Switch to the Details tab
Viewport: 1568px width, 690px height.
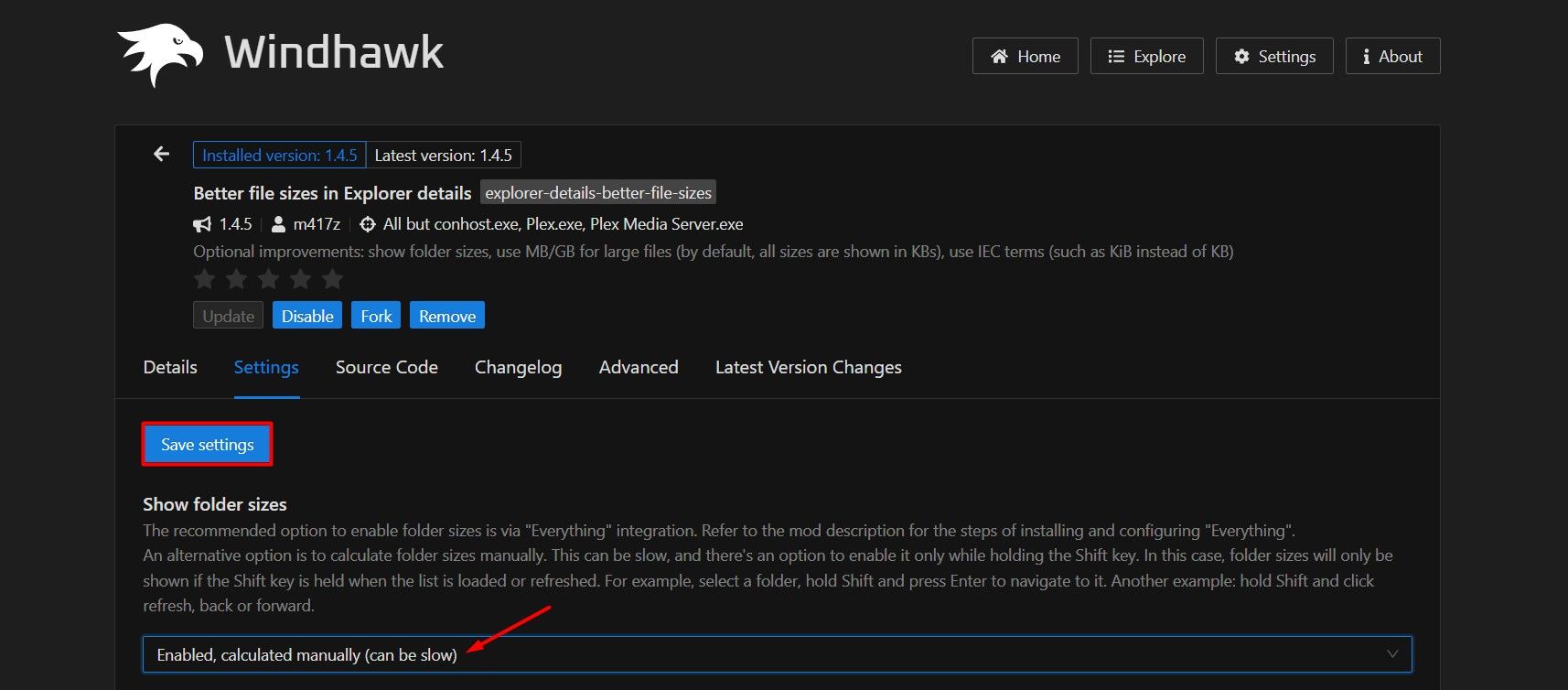(x=170, y=367)
